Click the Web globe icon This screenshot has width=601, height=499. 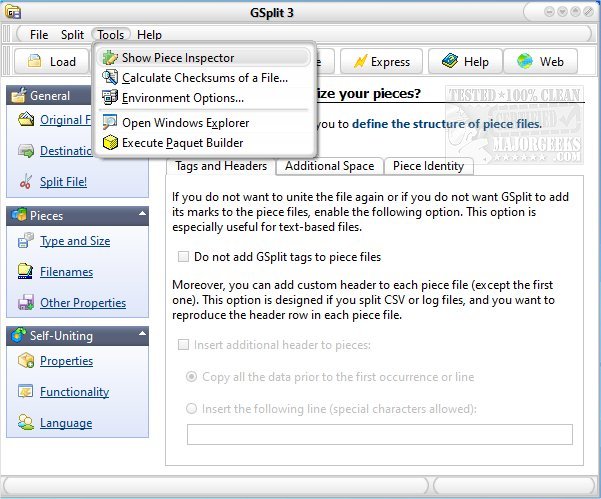tap(525, 61)
